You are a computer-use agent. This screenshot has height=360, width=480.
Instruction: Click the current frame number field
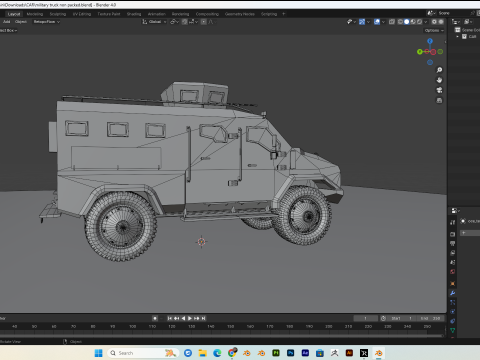(x=366, y=318)
